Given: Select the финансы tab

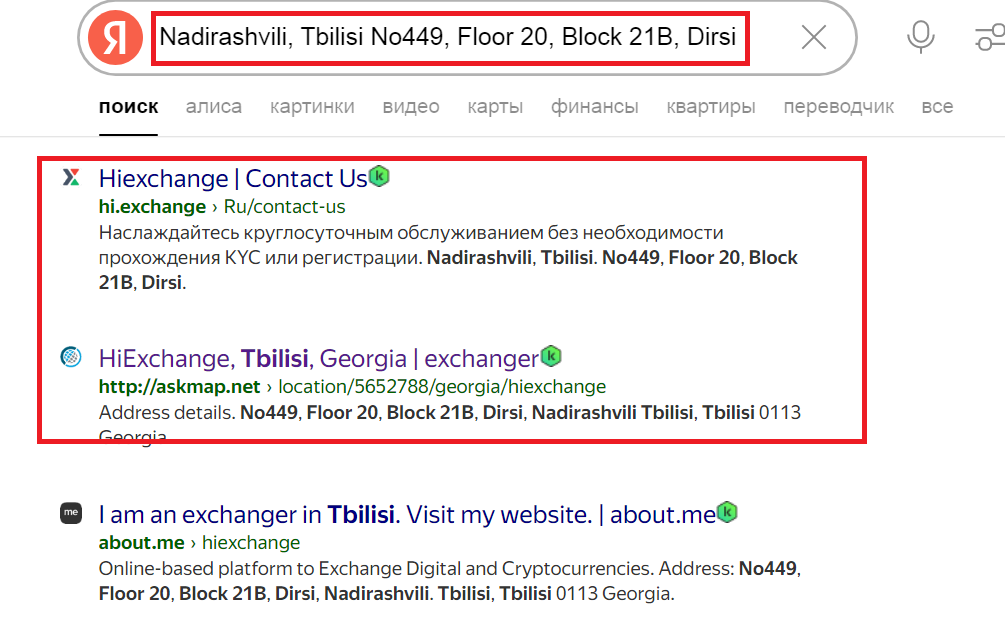Looking at the screenshot, I should (x=595, y=106).
